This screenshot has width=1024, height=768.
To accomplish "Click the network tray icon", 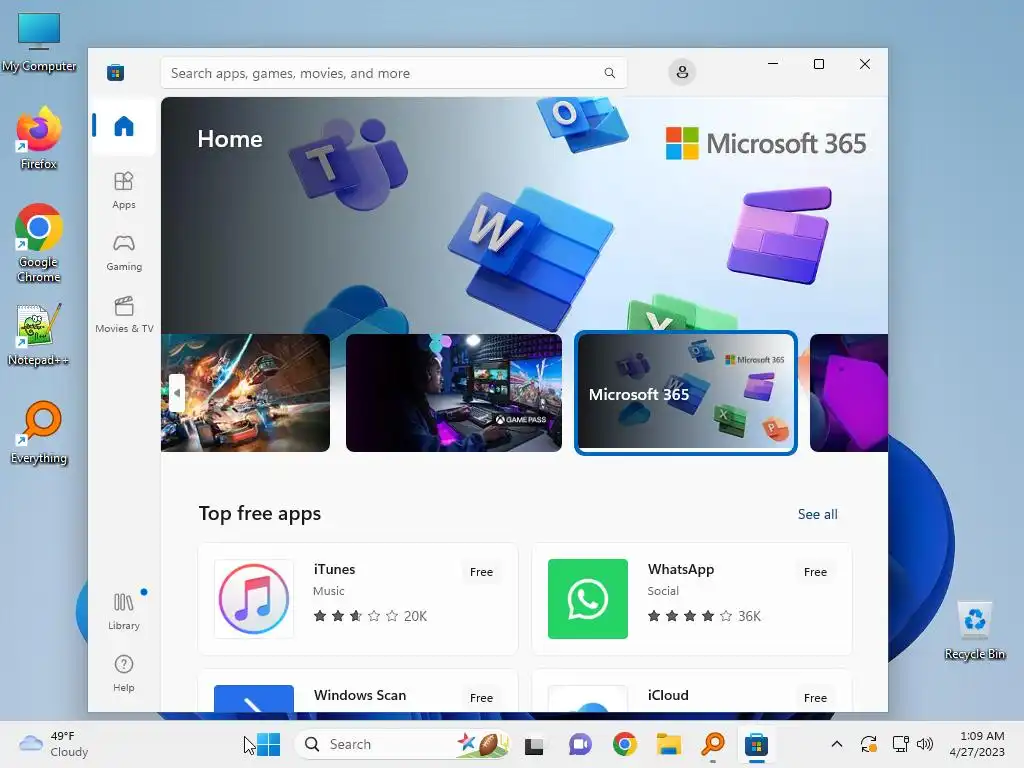I will 901,744.
